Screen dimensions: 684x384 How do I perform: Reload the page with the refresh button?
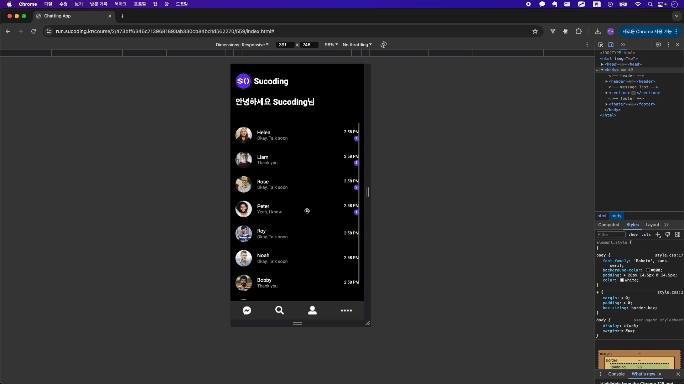click(x=33, y=31)
